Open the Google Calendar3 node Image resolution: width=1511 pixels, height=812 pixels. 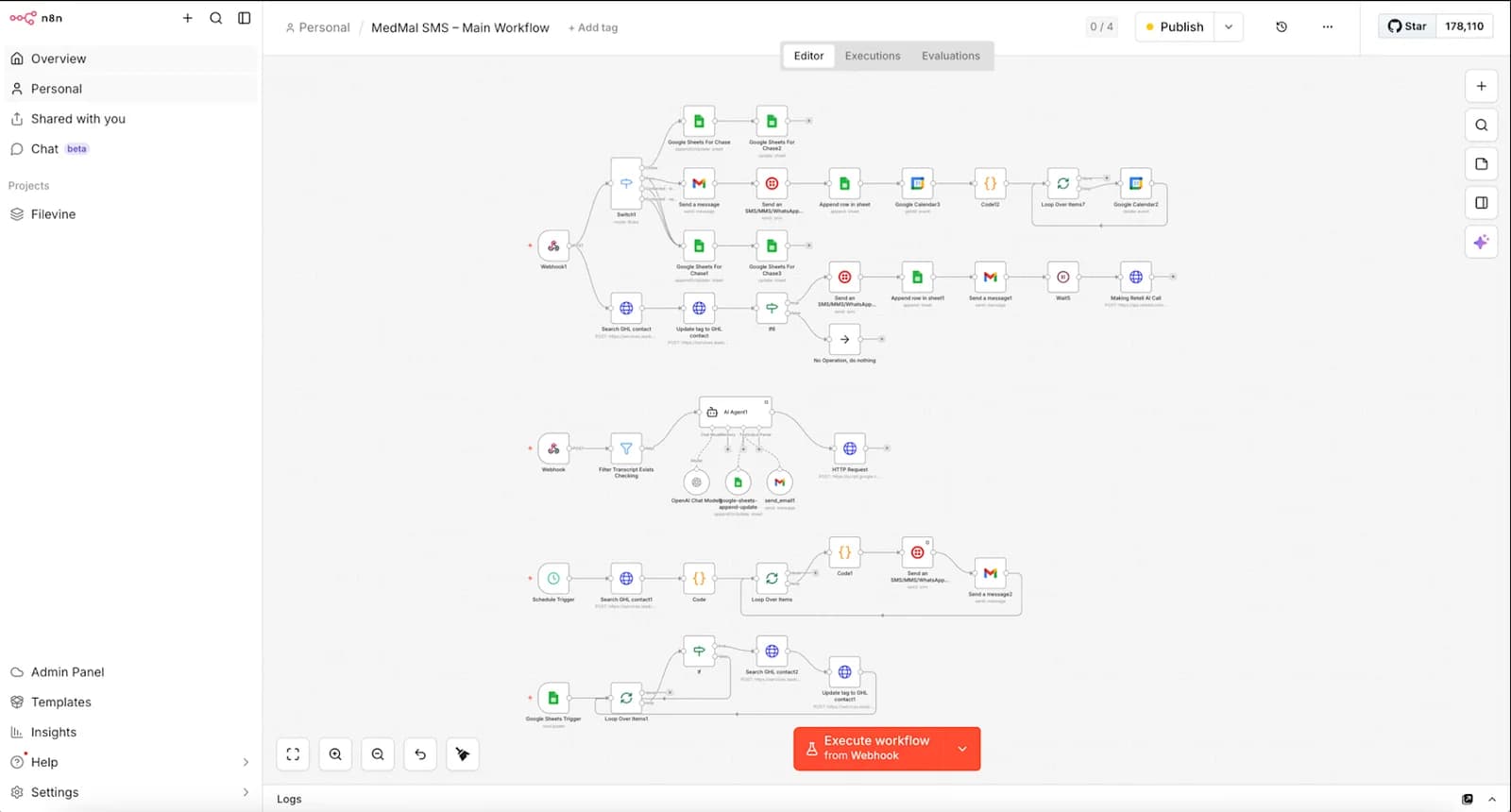[x=917, y=183]
